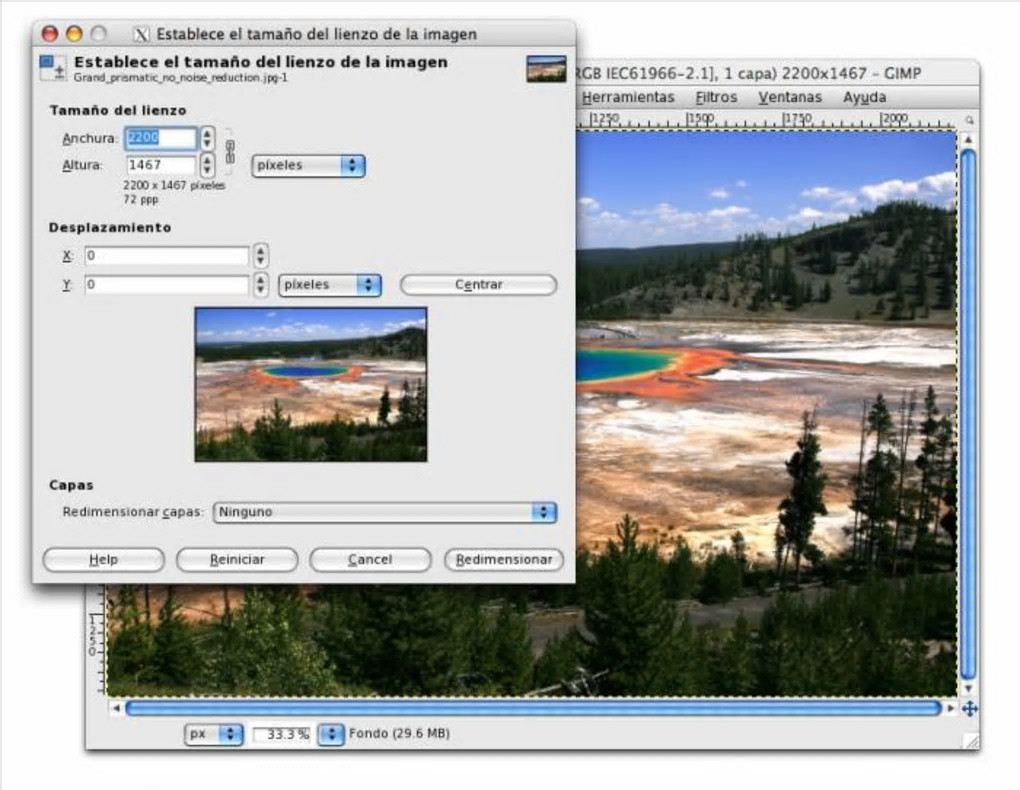
Task: Open the zoom level dropdown arrow
Action: click(331, 735)
